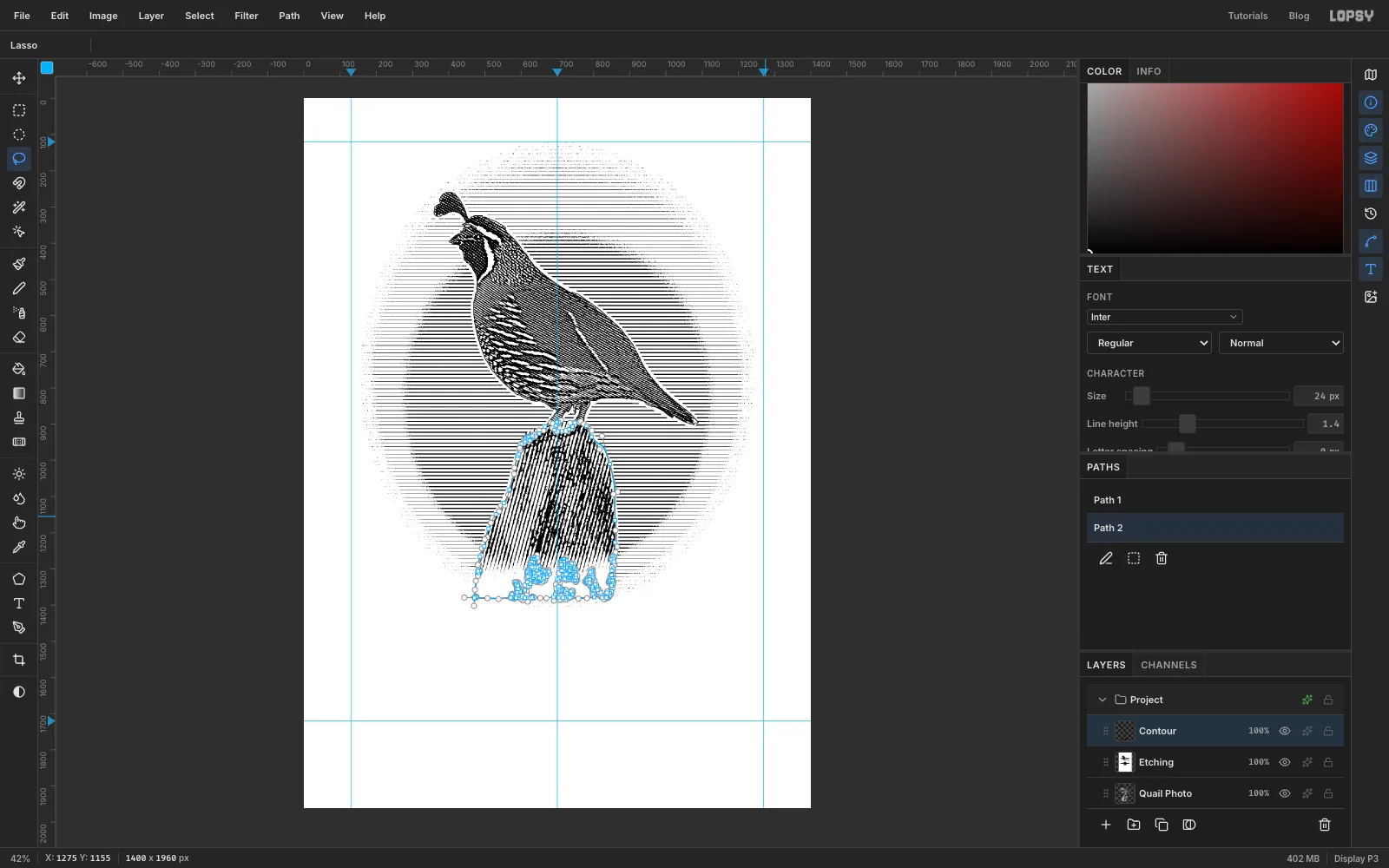The image size is (1389, 868).
Task: Select the Clone Stamp tool
Action: pos(19,418)
